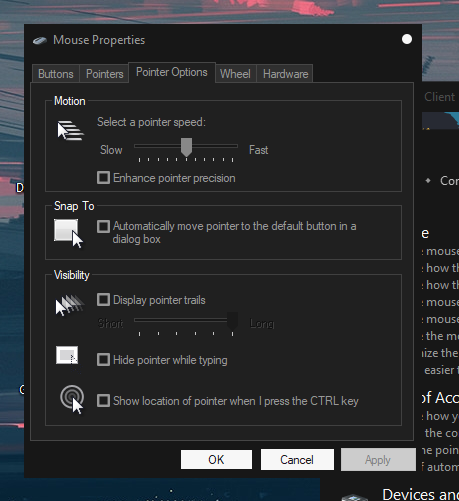This screenshot has width=459, height=501.
Task: Click the Client text in background window
Action: (x=439, y=97)
